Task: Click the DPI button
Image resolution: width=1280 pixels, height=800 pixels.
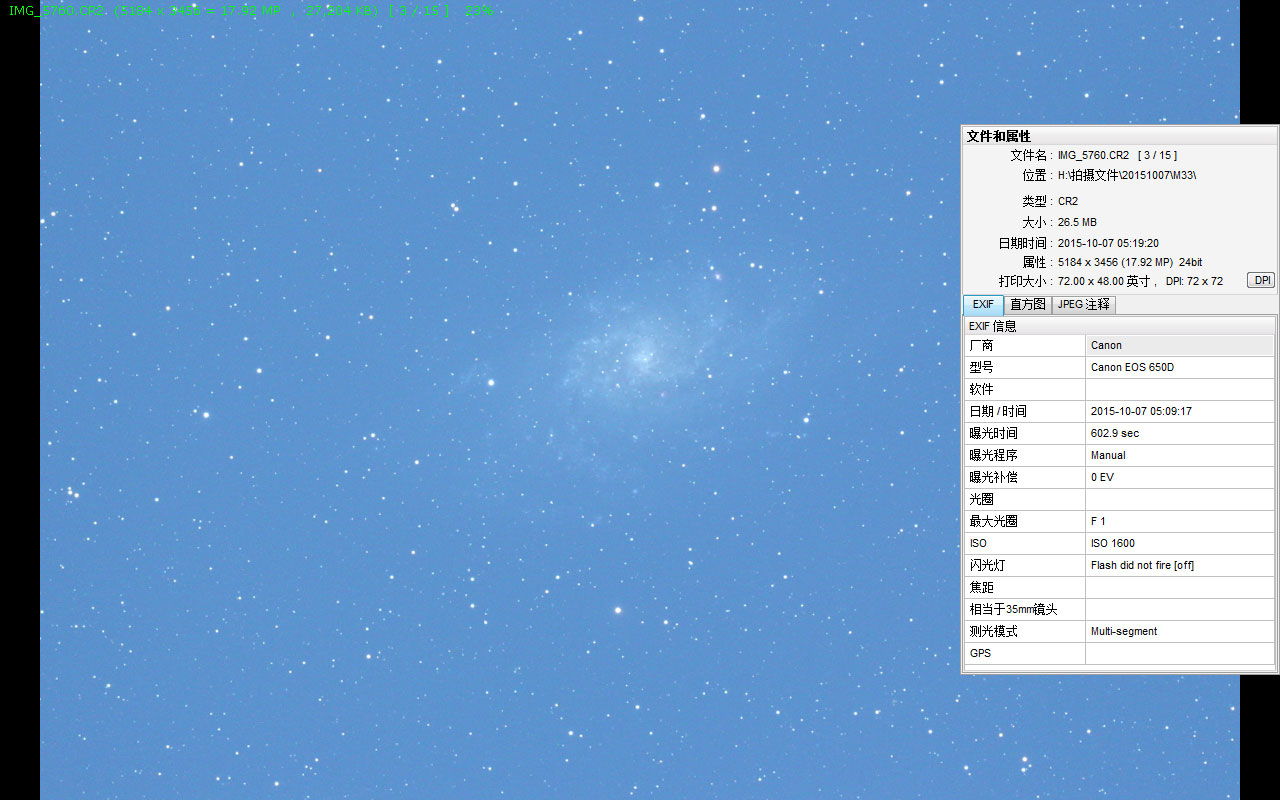Action: [1261, 280]
